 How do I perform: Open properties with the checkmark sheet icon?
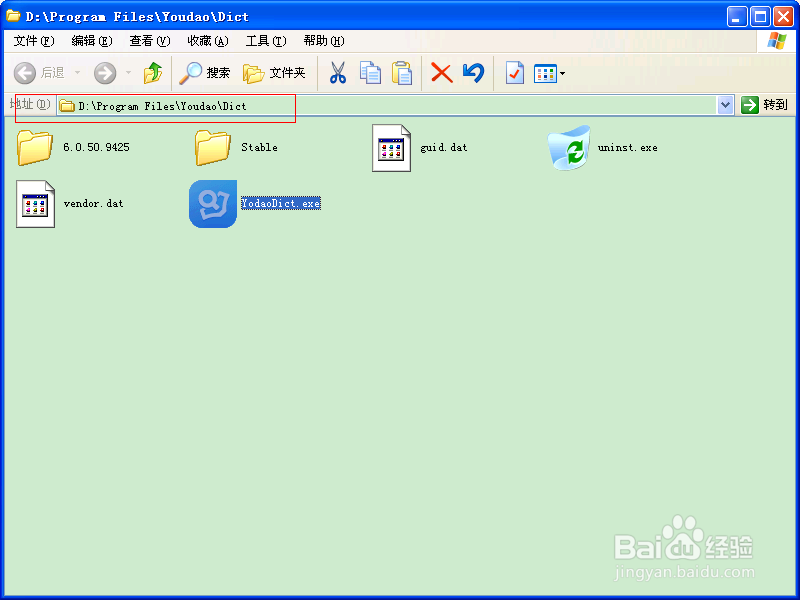point(514,73)
